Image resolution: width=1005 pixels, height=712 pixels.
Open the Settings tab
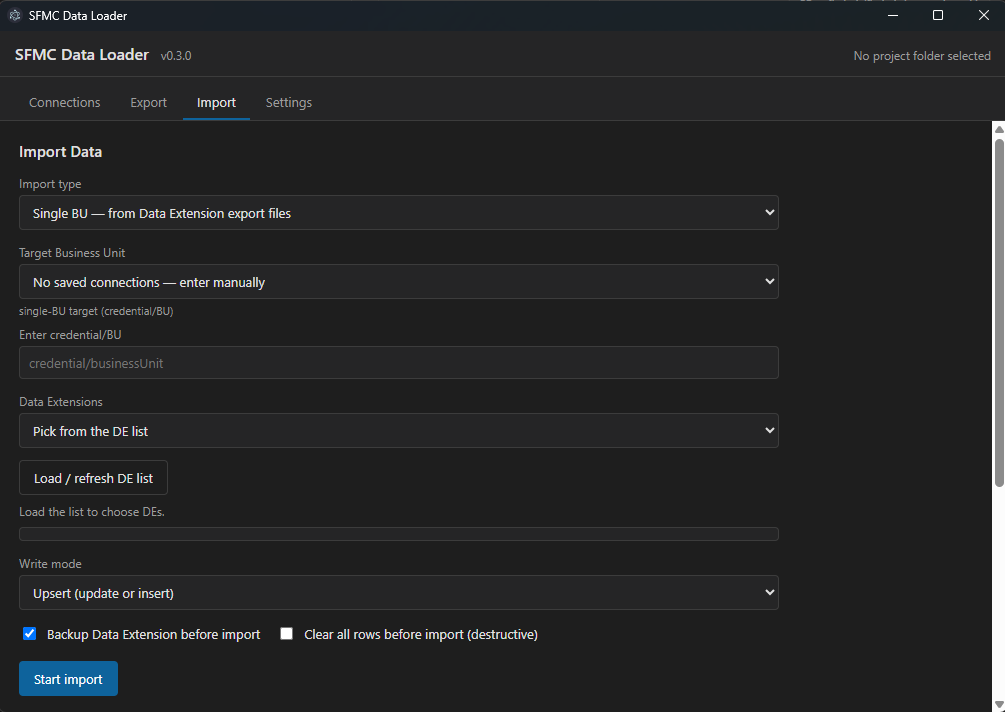click(x=288, y=103)
